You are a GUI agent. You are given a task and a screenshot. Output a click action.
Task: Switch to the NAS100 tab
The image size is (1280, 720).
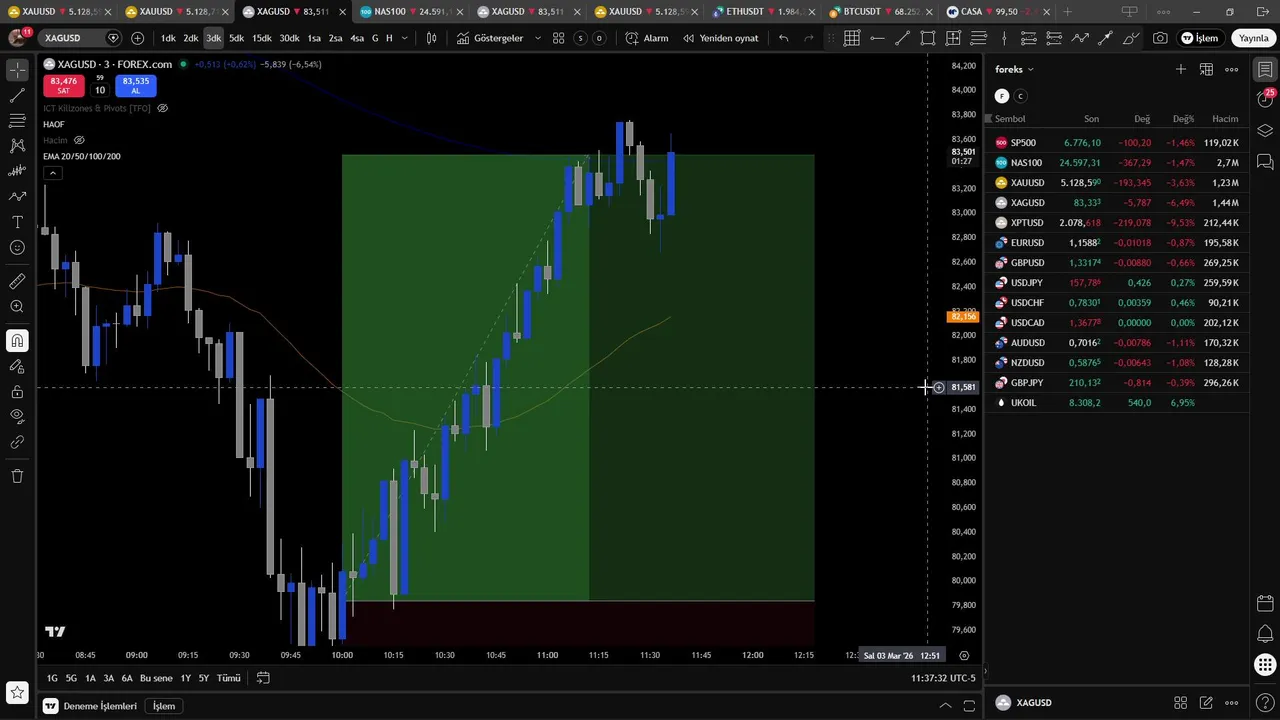412,12
